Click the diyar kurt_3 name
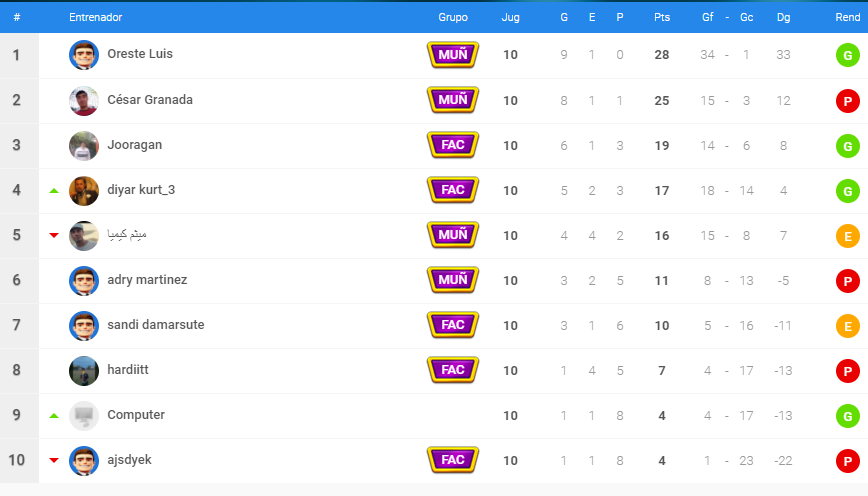Image resolution: width=868 pixels, height=496 pixels. point(141,190)
